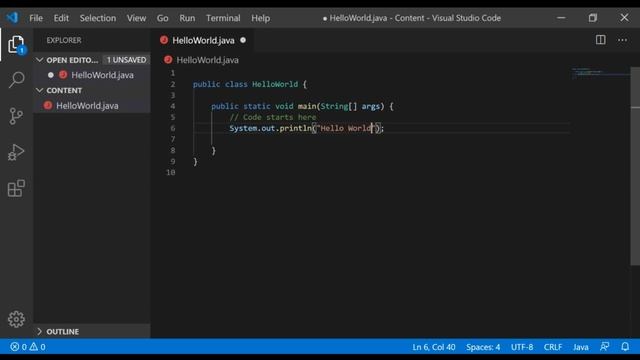Click the 1 UNSAVED badge
Image resolution: width=640 pixels, height=360 pixels.
pos(126,60)
